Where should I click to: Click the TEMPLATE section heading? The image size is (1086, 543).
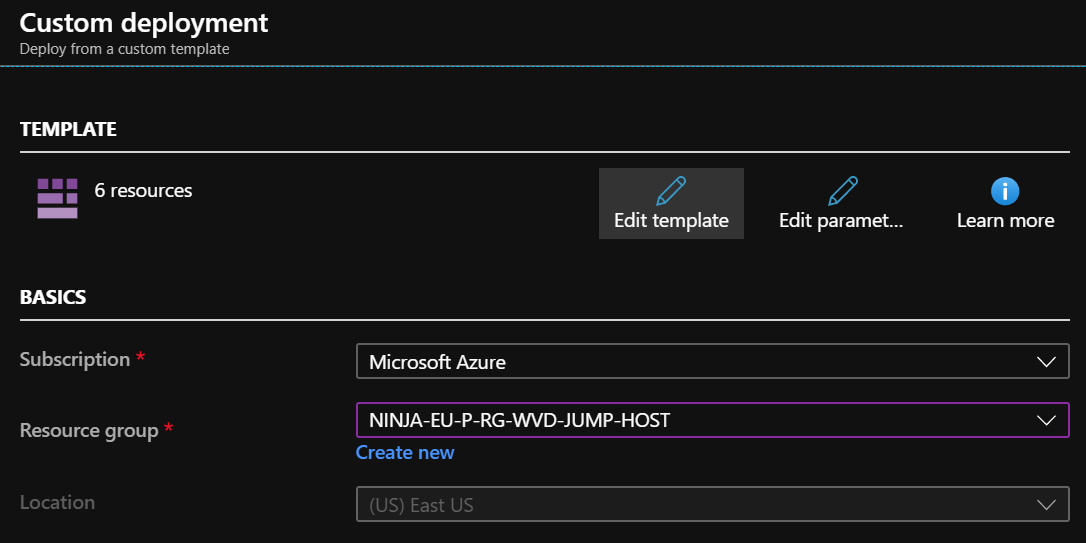[68, 129]
